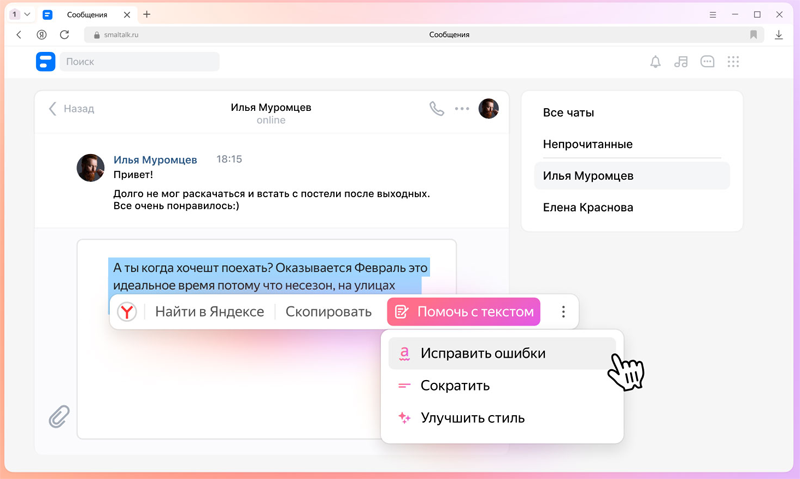The width and height of the screenshot is (800, 479).
Task: Open the music notes icon
Action: click(681, 62)
